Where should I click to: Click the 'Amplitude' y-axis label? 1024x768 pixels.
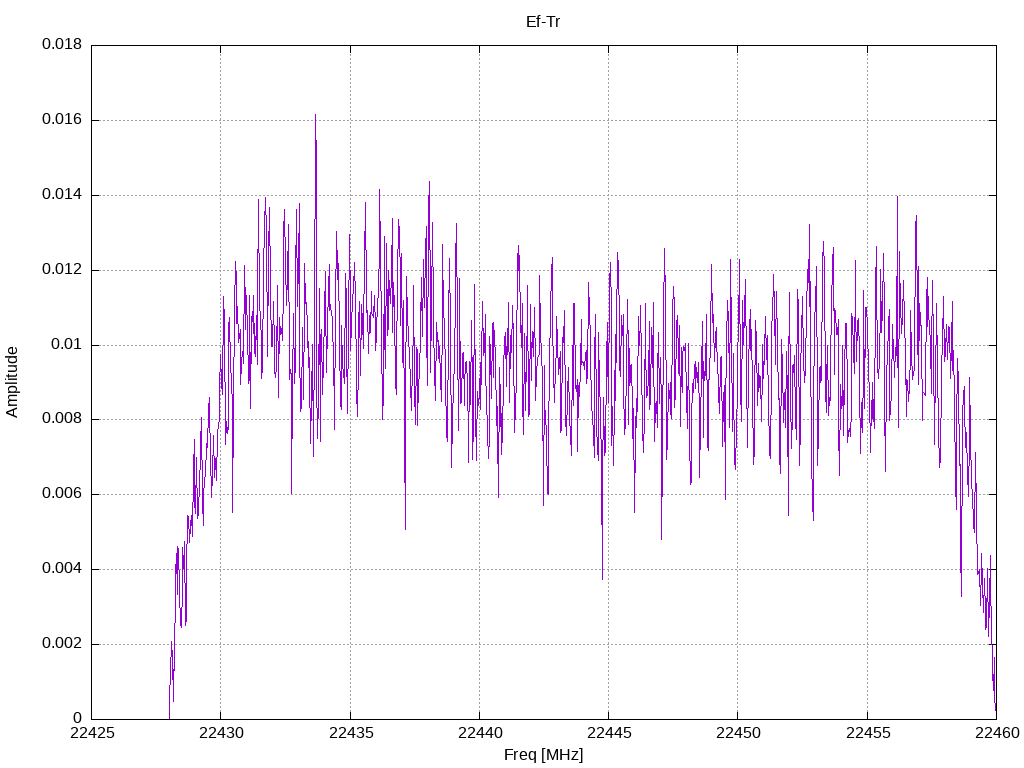point(12,382)
